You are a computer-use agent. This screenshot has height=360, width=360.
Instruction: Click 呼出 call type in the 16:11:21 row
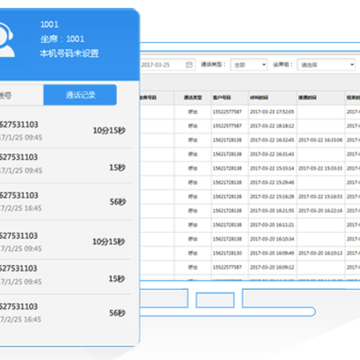(193, 225)
